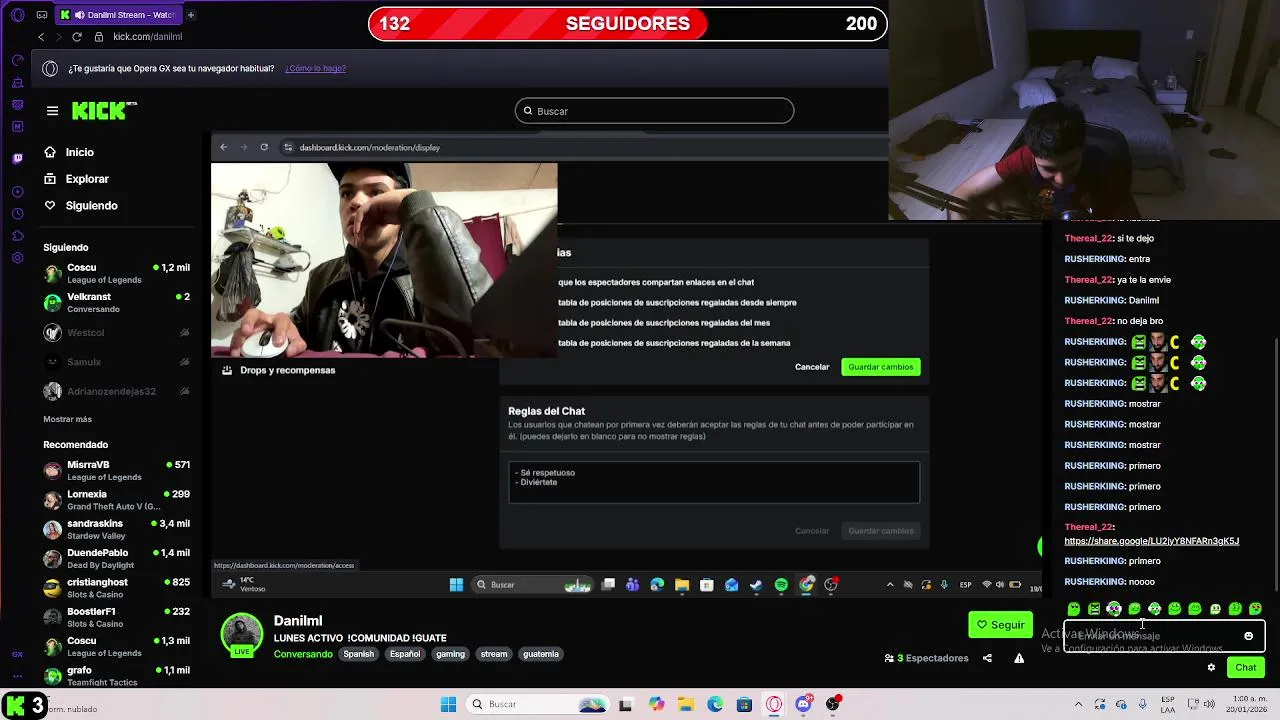This screenshot has width=1280, height=720.
Task: Open the GX Control speedometer icon
Action: pos(17,60)
